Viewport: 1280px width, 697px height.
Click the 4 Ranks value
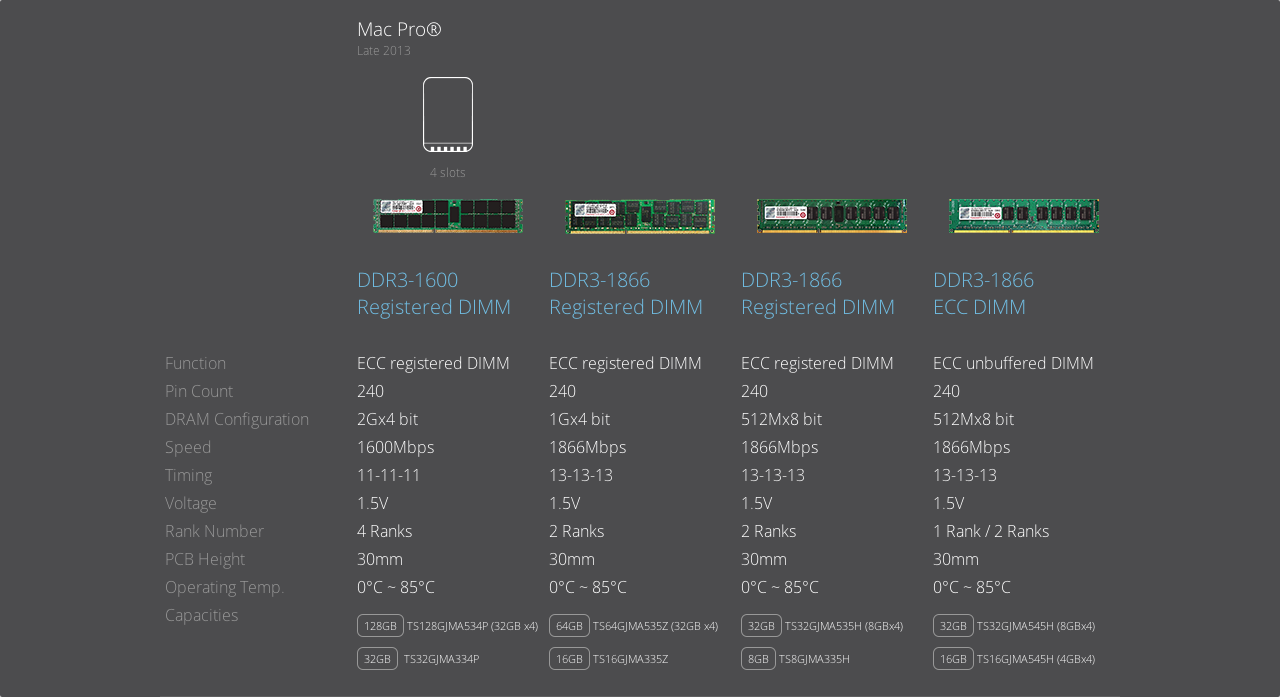385,531
